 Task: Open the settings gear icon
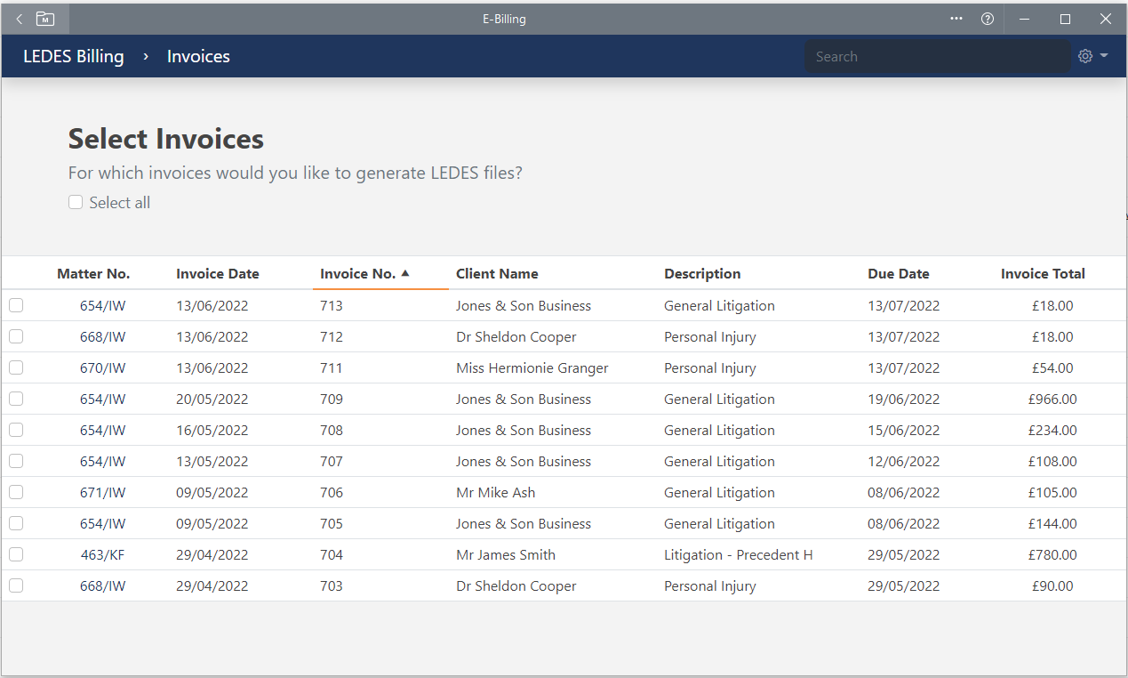click(1085, 57)
